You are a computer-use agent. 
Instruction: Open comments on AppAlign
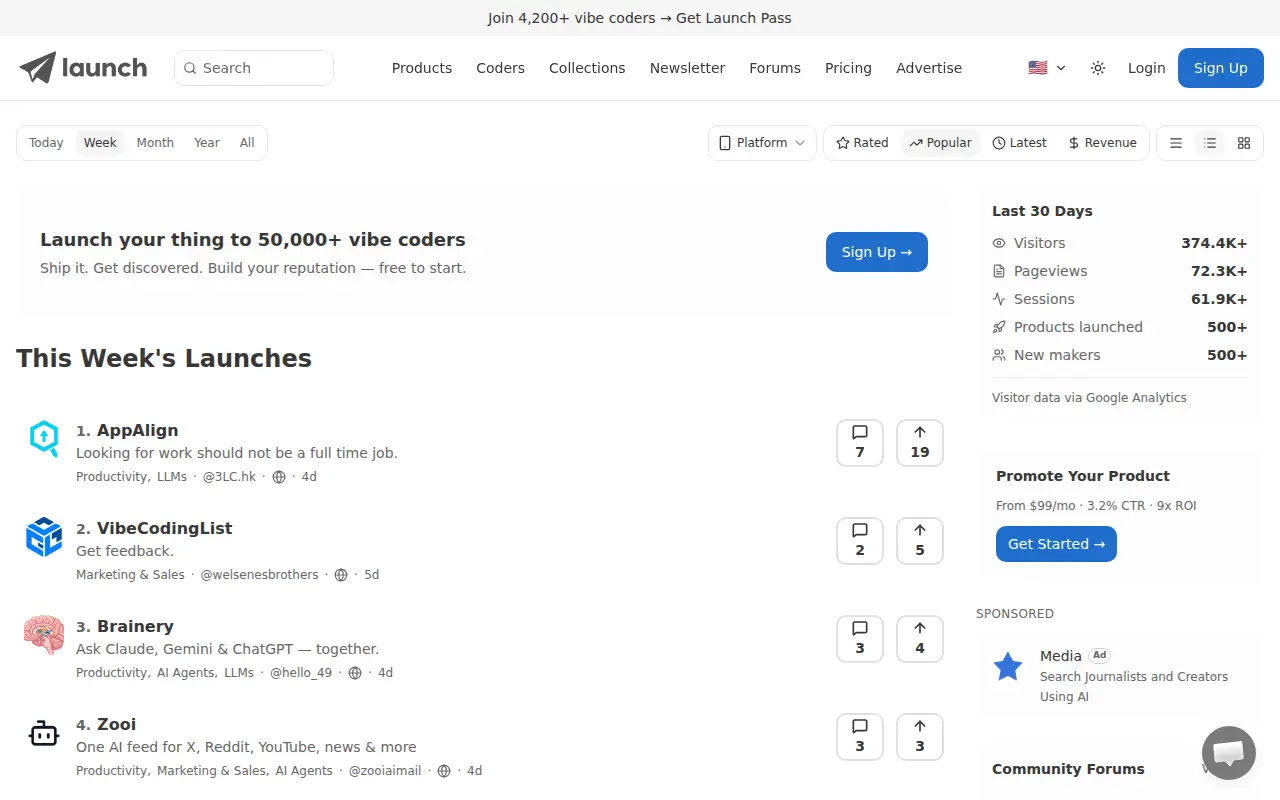pyautogui.click(x=860, y=443)
